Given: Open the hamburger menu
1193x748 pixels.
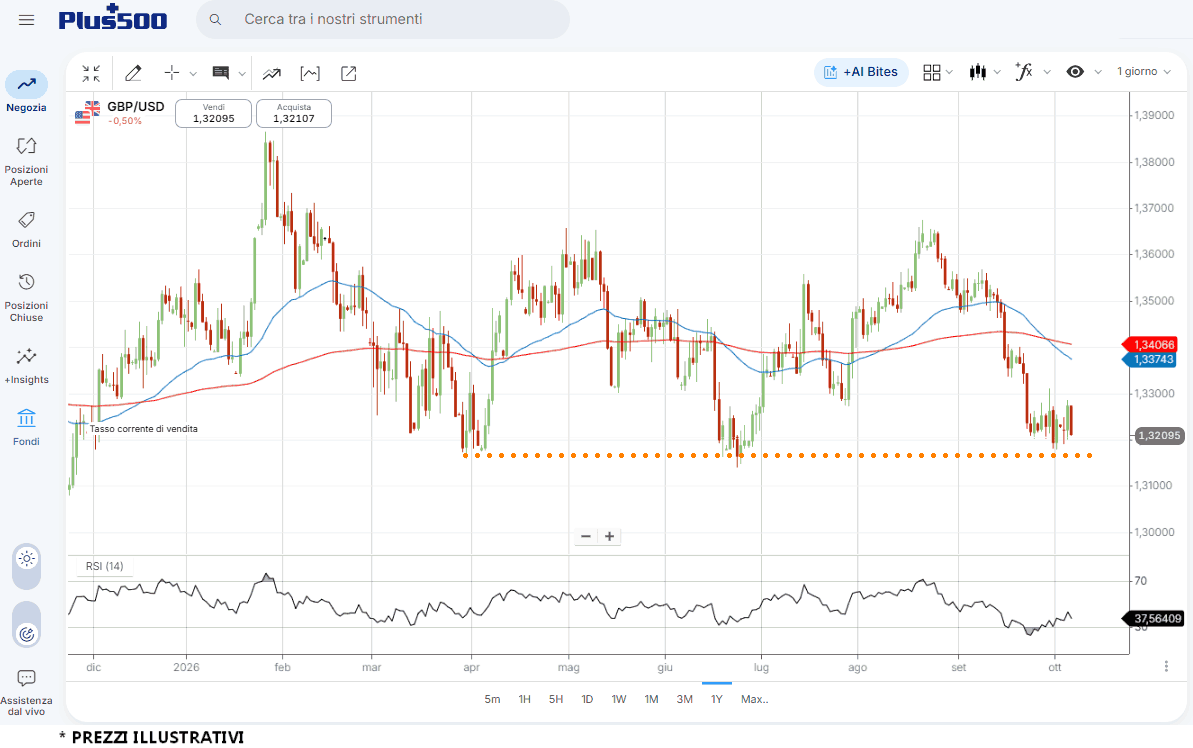Looking at the screenshot, I should 27,20.
